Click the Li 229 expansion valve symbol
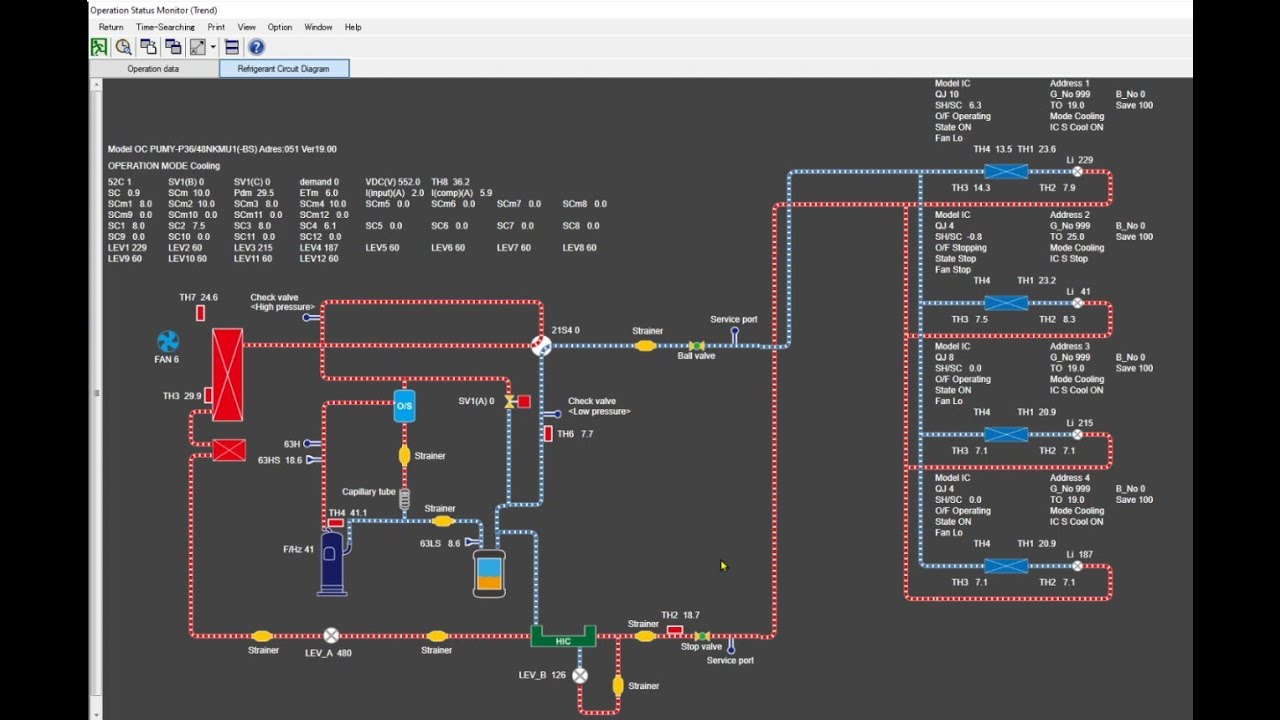The image size is (1280, 720). pyautogui.click(x=1077, y=172)
